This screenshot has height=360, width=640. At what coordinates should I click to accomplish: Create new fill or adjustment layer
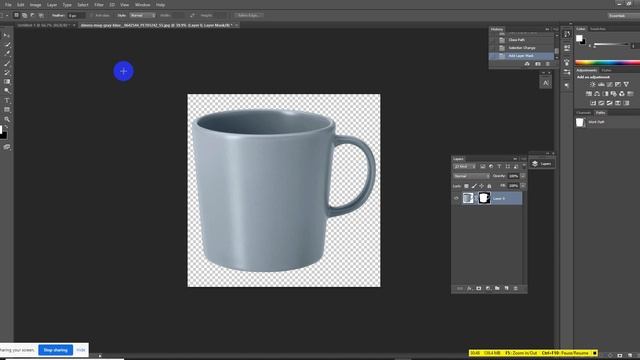[x=488, y=288]
